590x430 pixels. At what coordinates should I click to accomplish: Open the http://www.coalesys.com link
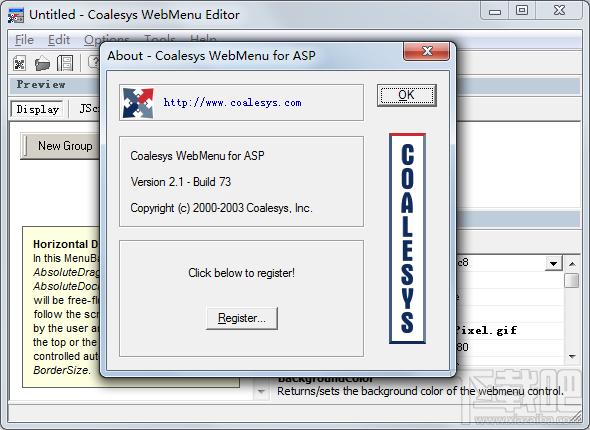click(x=232, y=102)
